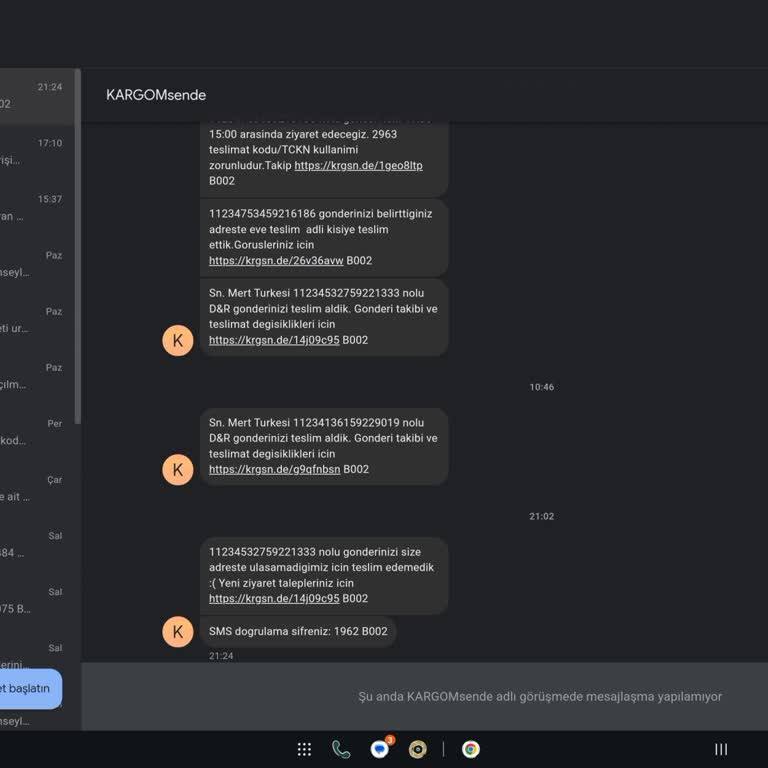This screenshot has width=768, height=768.
Task: Open krgsn.de/14j09c95 link in D&R message
Action: pos(274,340)
